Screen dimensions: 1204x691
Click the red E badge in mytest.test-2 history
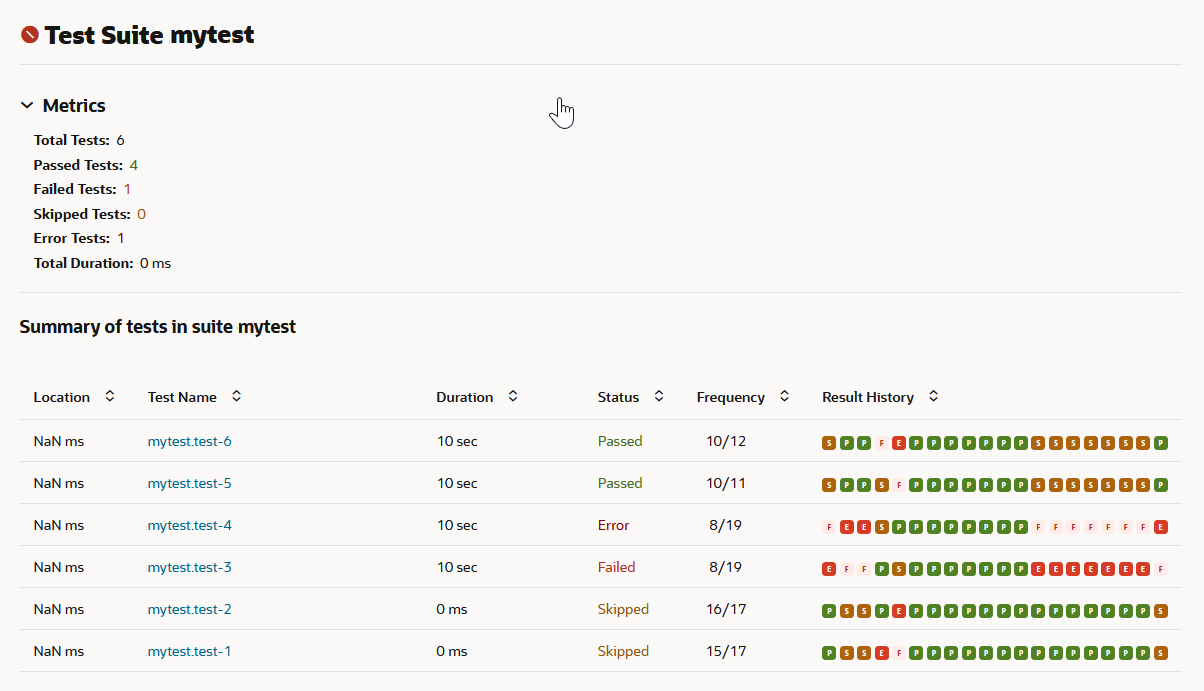tap(899, 611)
